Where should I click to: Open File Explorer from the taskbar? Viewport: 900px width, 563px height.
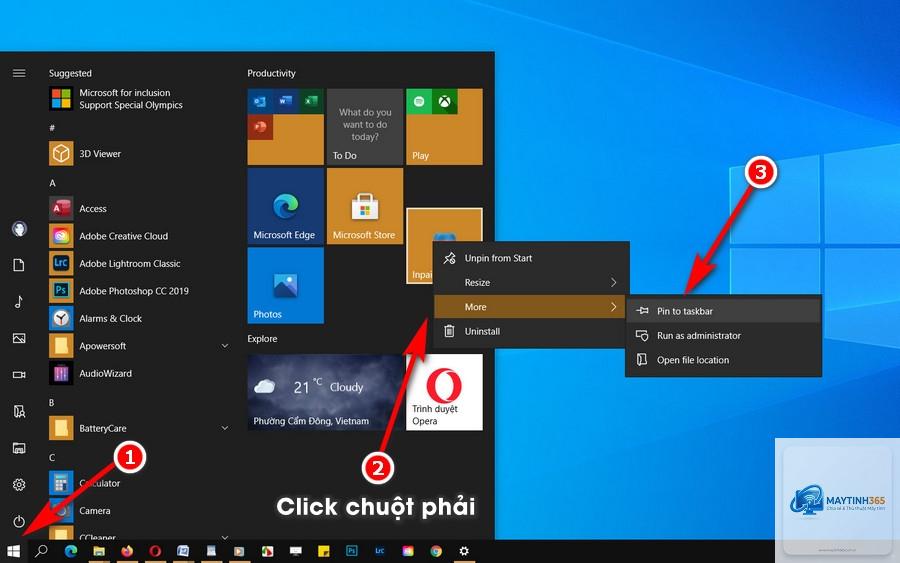point(99,551)
